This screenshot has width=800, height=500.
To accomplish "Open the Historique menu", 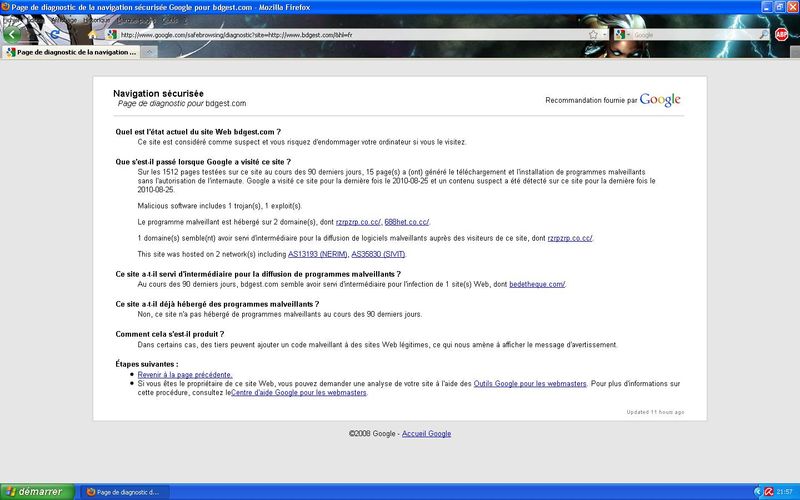I will tap(97, 19).
